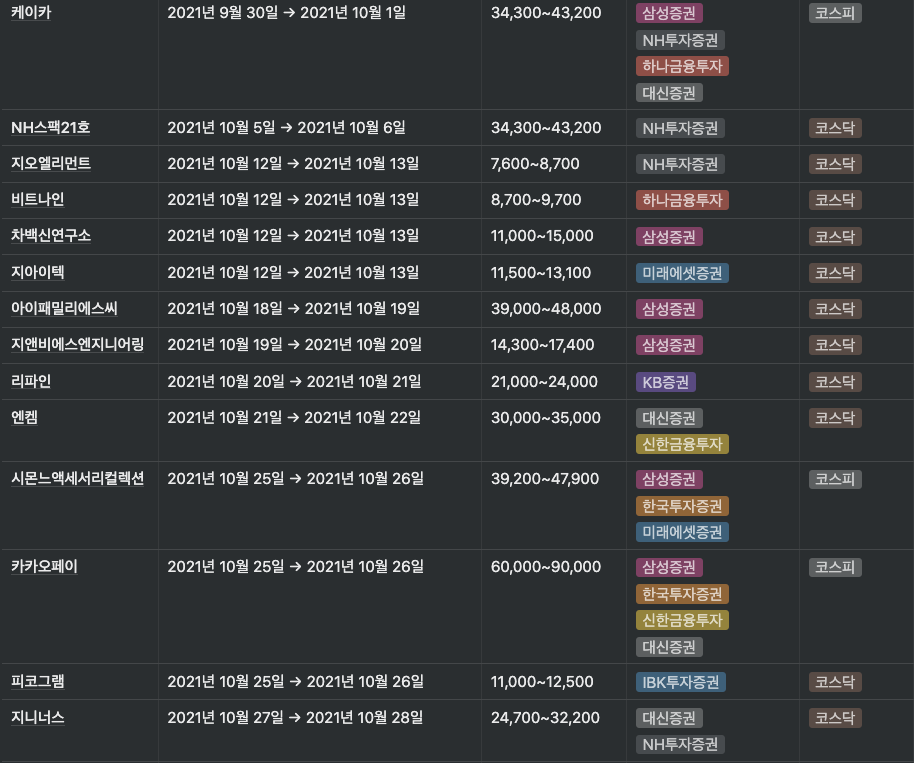Open the 시몬느액세서리컬렉션 entry
914x763 pixels.
[78, 479]
